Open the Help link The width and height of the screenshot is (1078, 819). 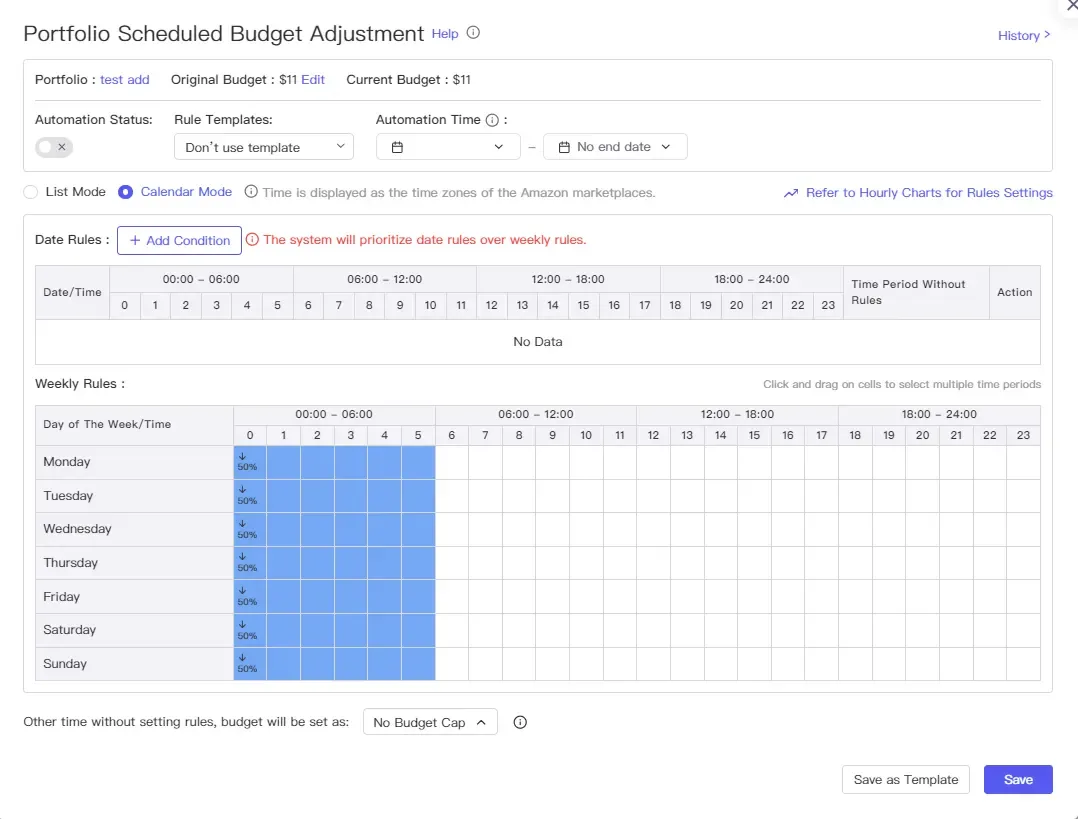[x=445, y=33]
